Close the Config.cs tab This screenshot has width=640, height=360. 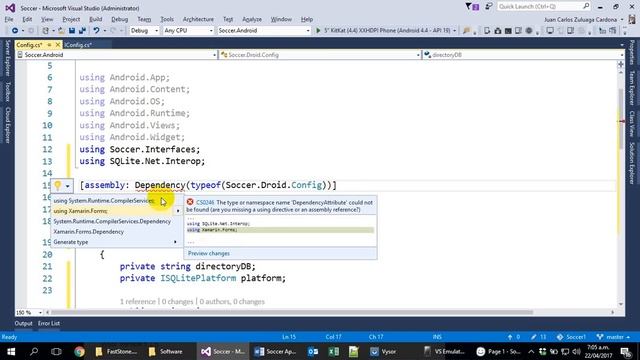point(58,45)
